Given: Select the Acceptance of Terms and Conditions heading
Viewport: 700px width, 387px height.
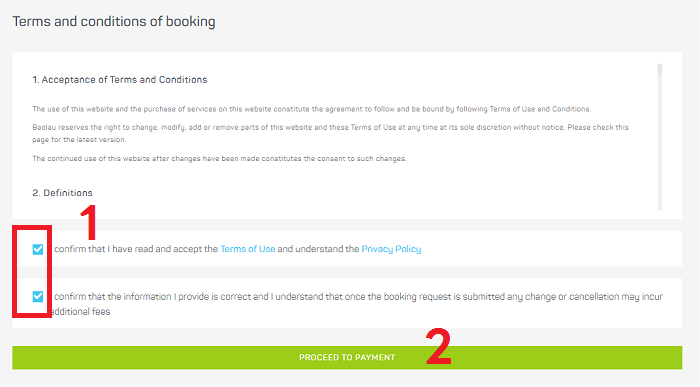Looking at the screenshot, I should pos(120,80).
